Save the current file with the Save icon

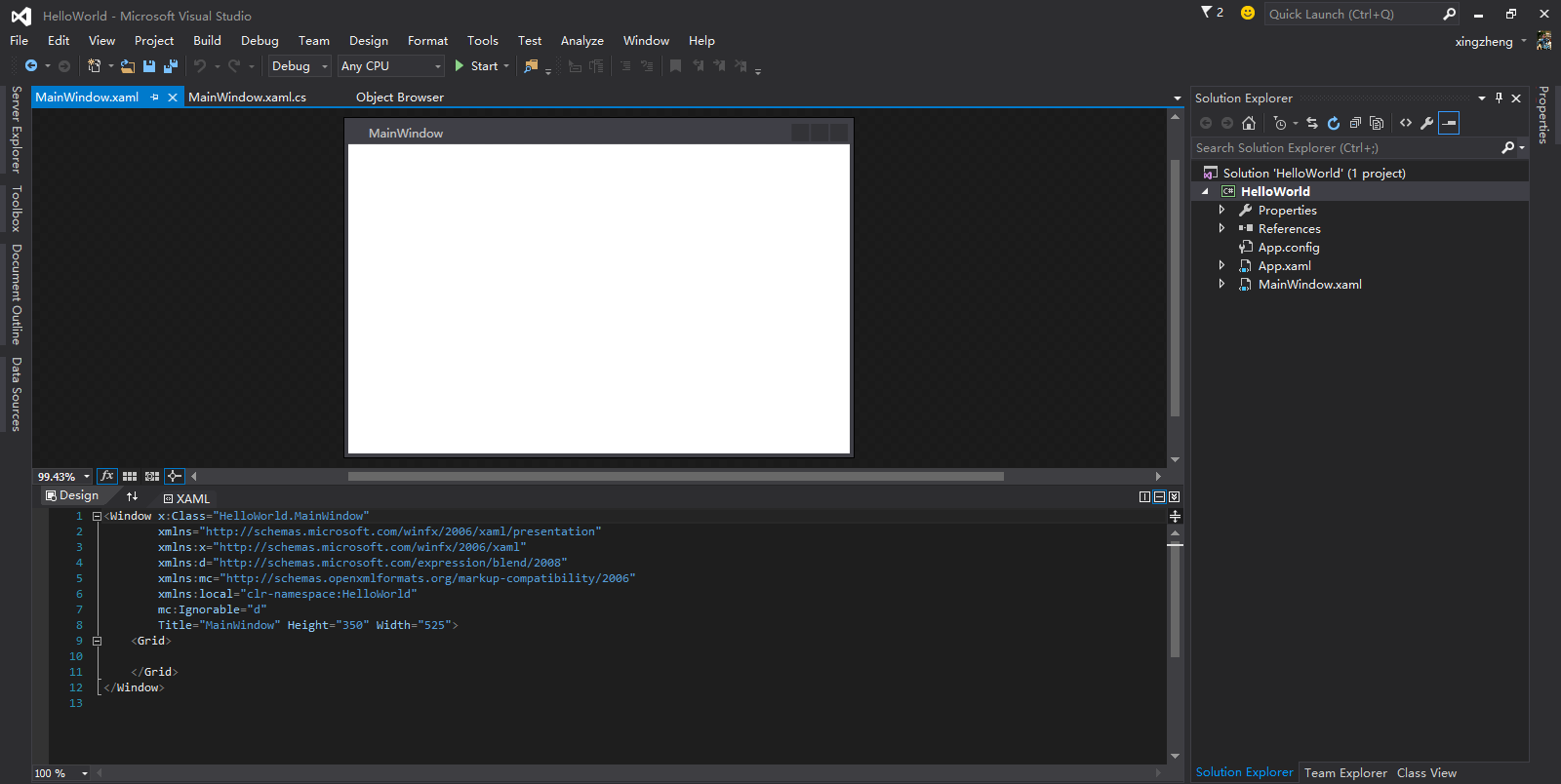pyautogui.click(x=149, y=65)
